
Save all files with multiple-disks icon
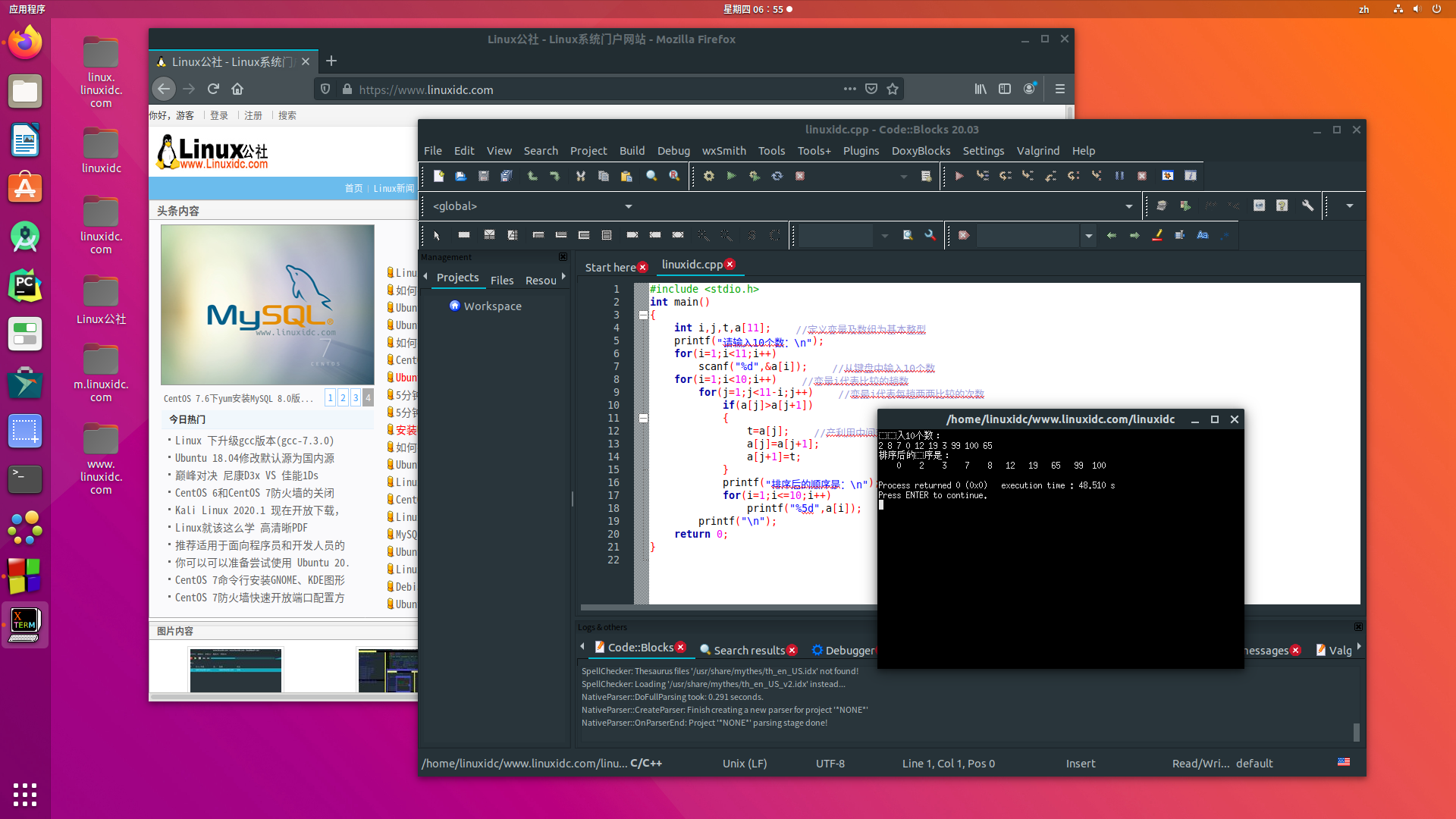[x=506, y=176]
